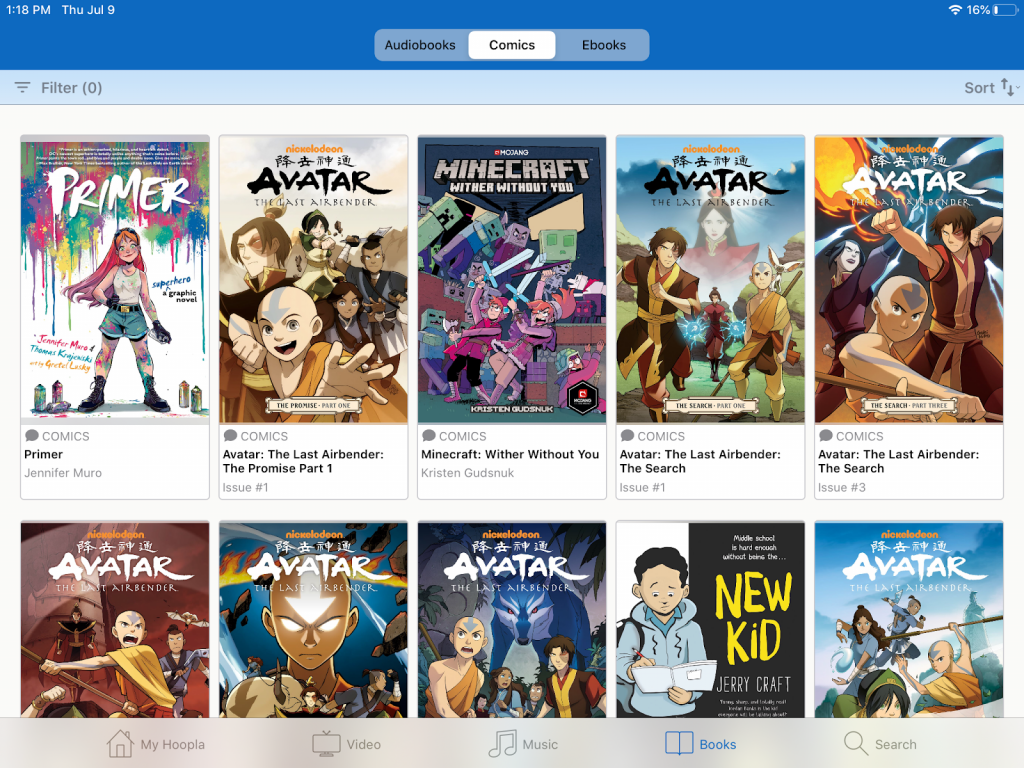Tap the Music note icon
1024x768 pixels.
pos(503,744)
